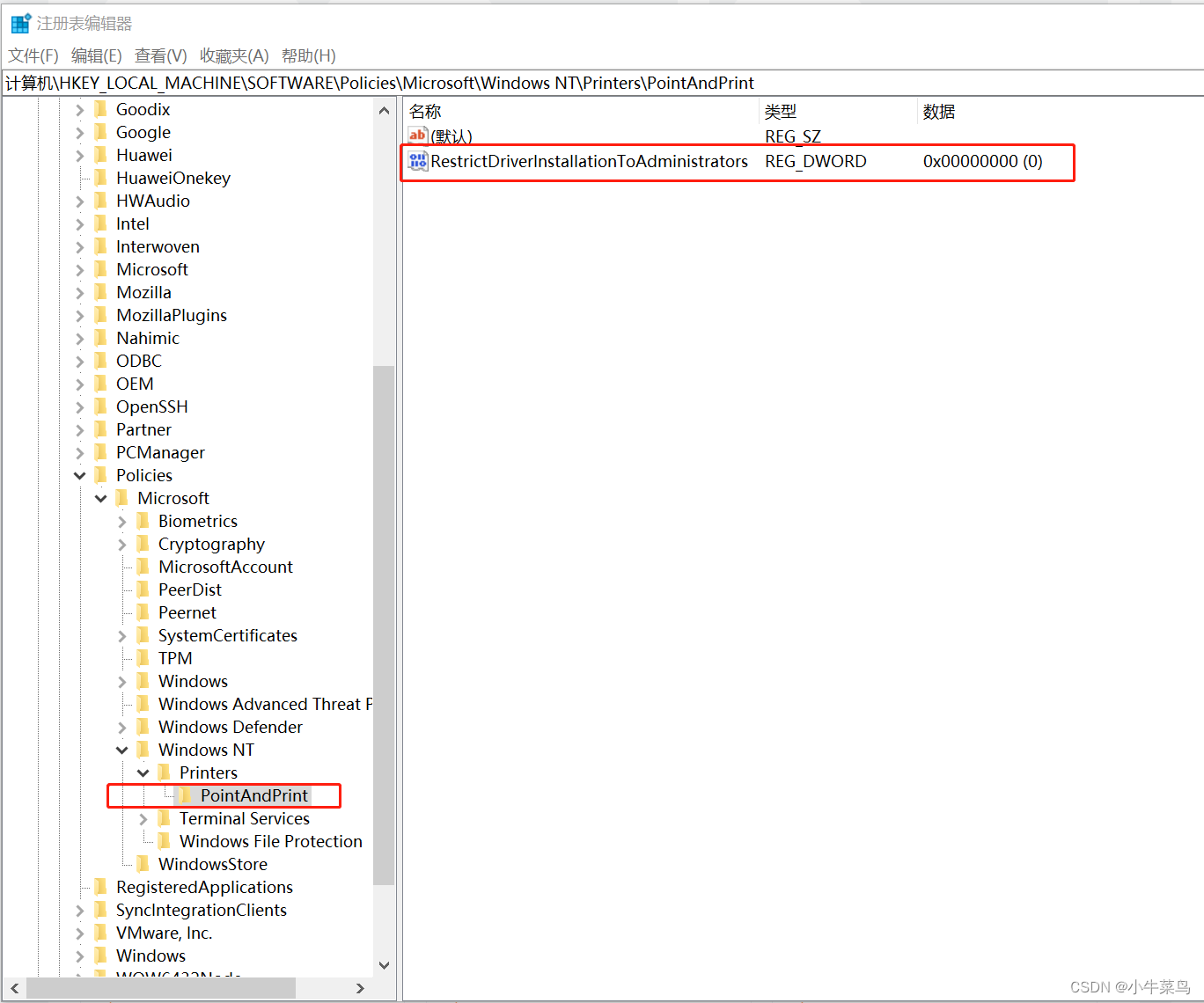Click the REG_DWORD binary icon beside RestrictDriverInstallationToAdministrators
Screen dimensions: 1204x1003
[416, 161]
